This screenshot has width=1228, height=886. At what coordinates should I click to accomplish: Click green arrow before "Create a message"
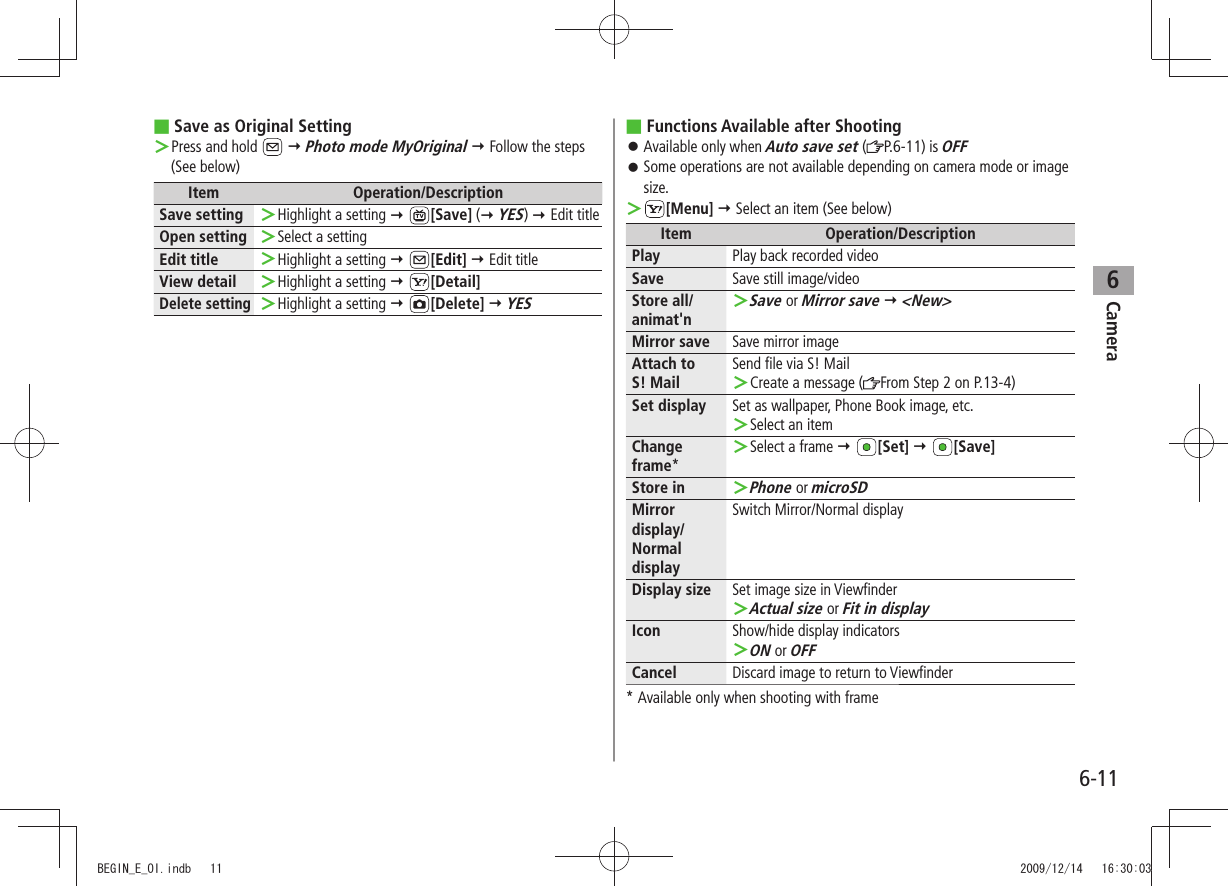pos(740,383)
